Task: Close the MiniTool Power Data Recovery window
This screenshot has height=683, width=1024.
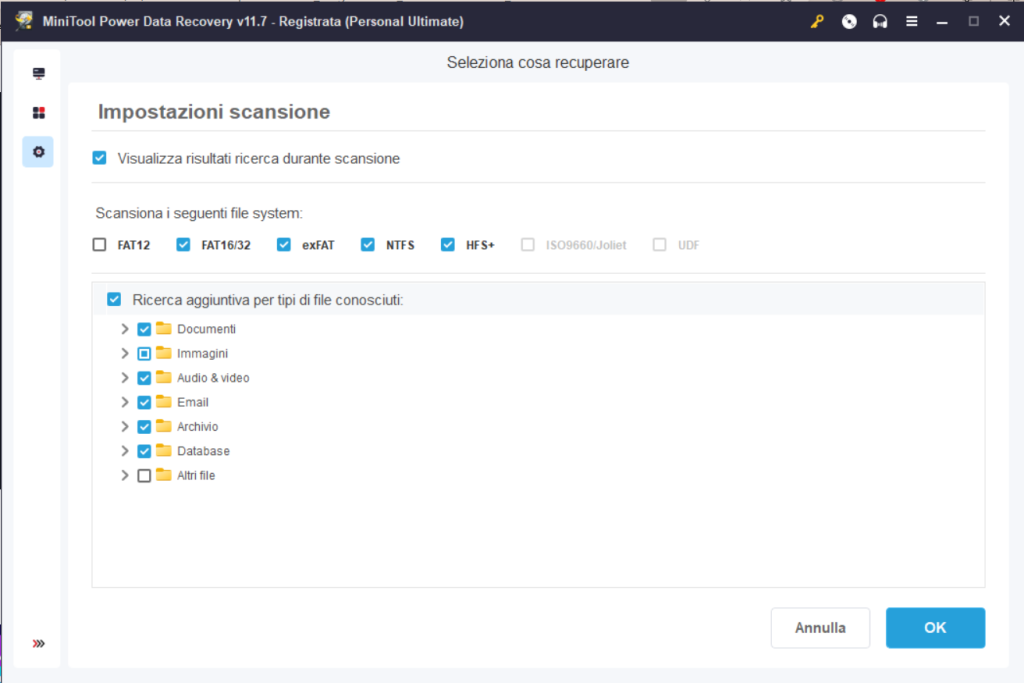Action: pos(1004,21)
